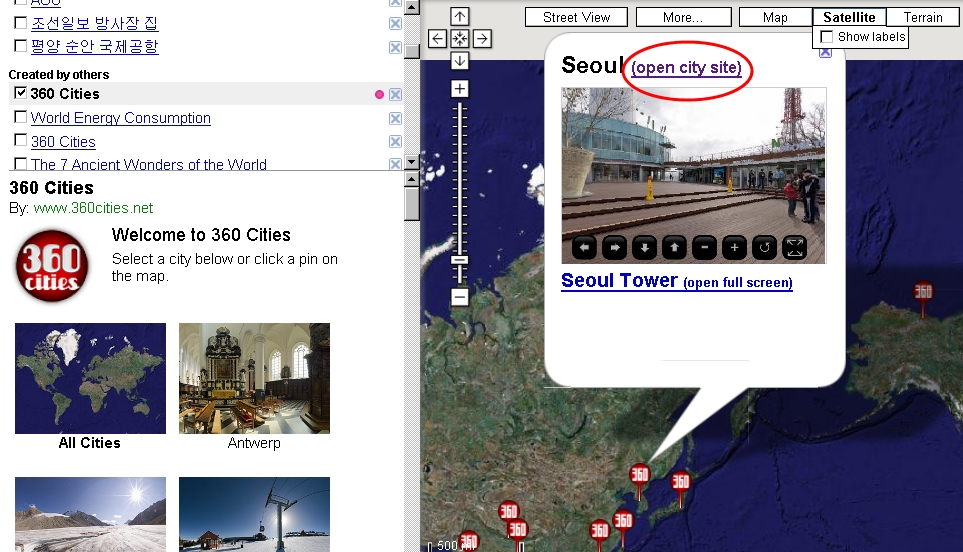Enable the Show labels checkbox

point(827,37)
